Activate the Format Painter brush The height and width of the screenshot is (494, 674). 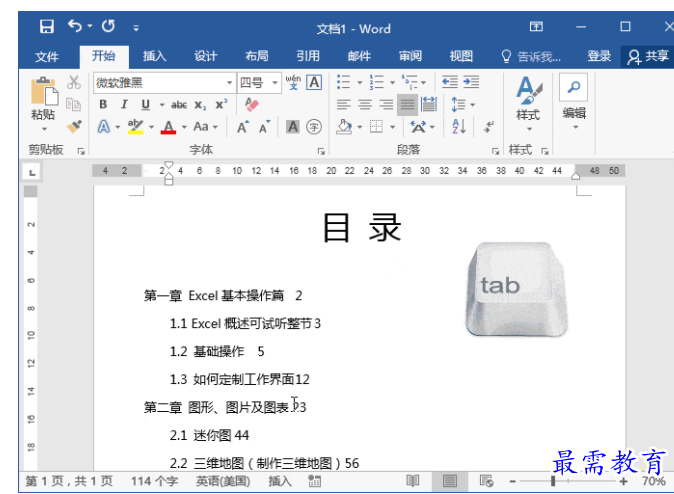click(74, 126)
